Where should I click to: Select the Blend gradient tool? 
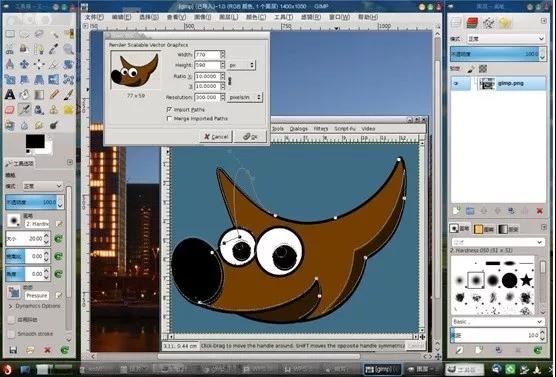[39, 94]
